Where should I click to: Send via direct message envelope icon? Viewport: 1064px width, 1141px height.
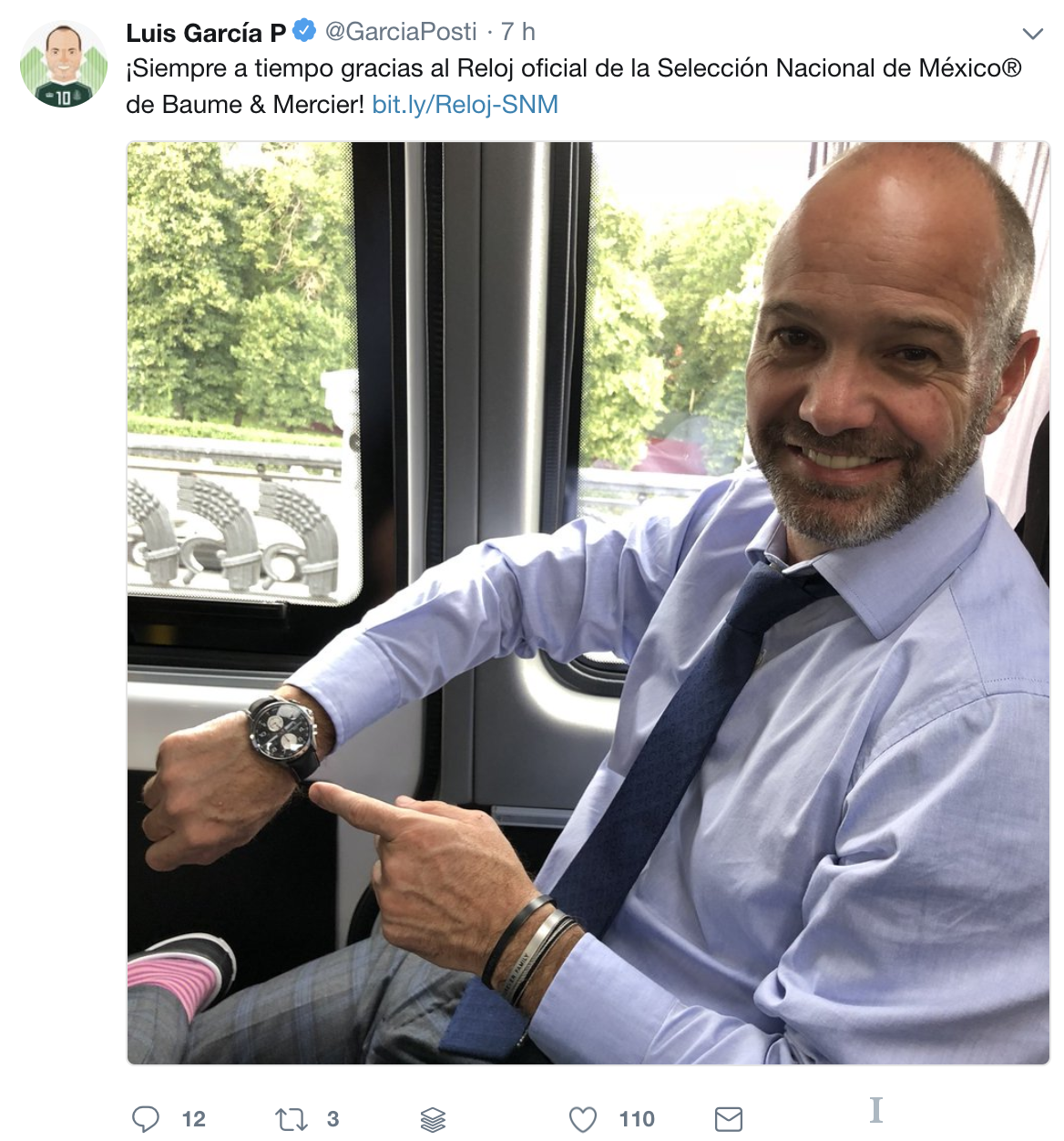coord(729,1119)
